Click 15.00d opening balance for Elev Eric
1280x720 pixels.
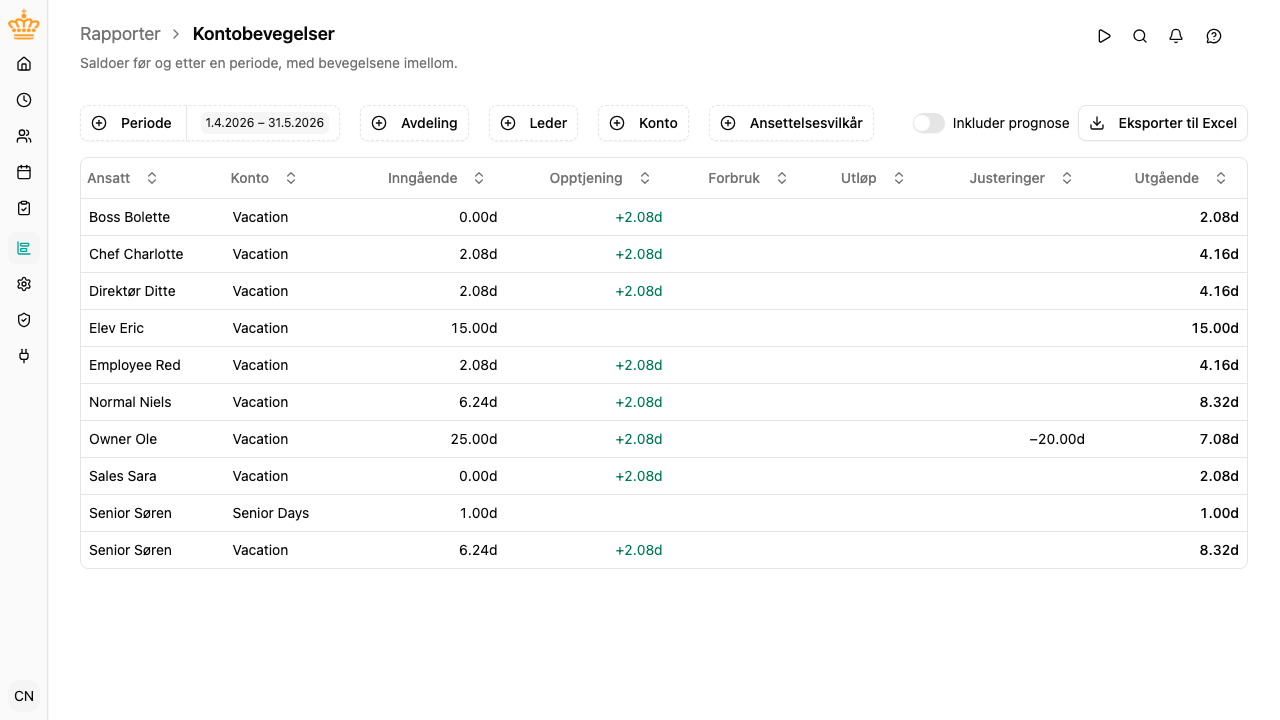pos(474,328)
